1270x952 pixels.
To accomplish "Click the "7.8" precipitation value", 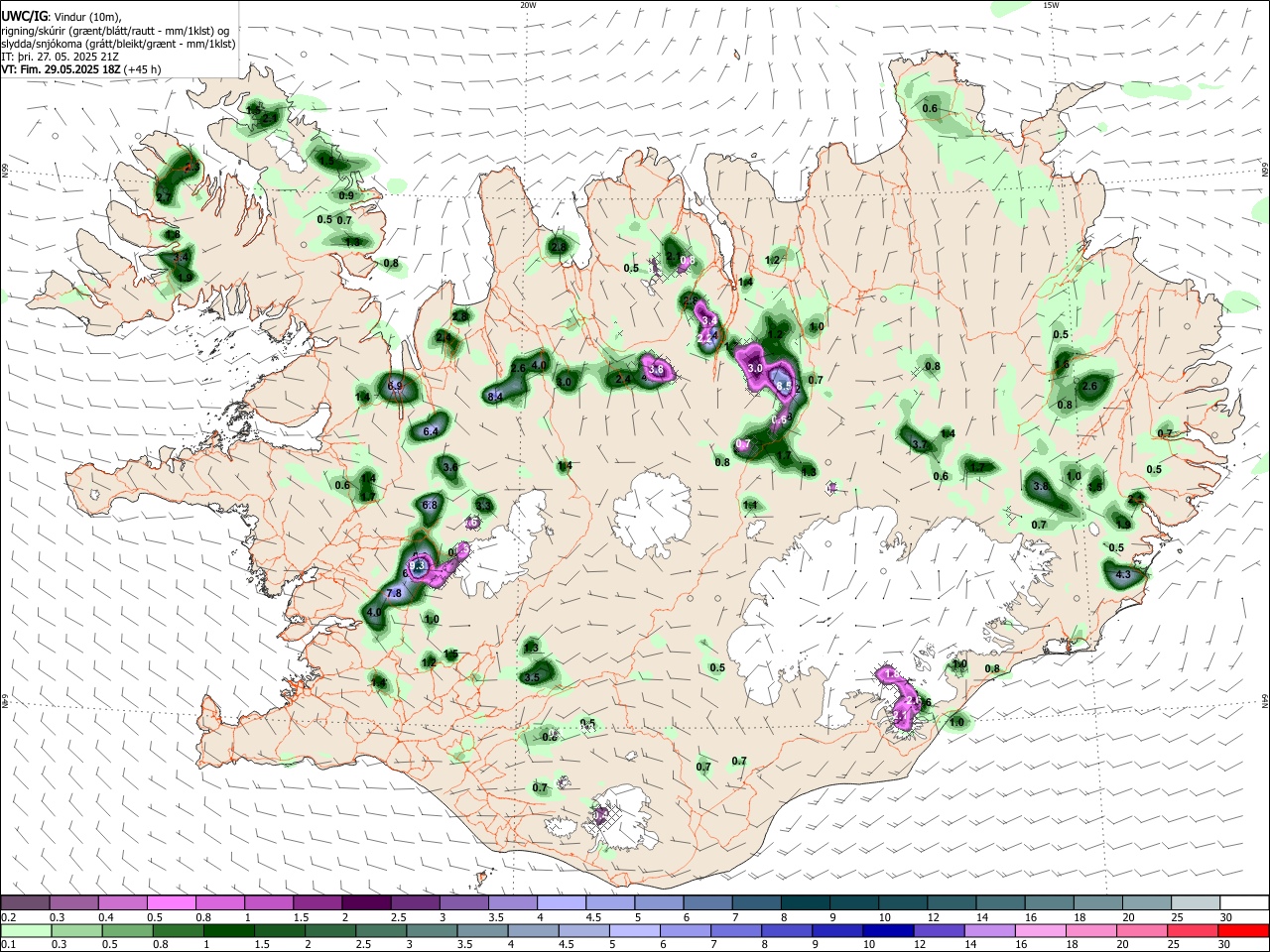I will [x=393, y=593].
